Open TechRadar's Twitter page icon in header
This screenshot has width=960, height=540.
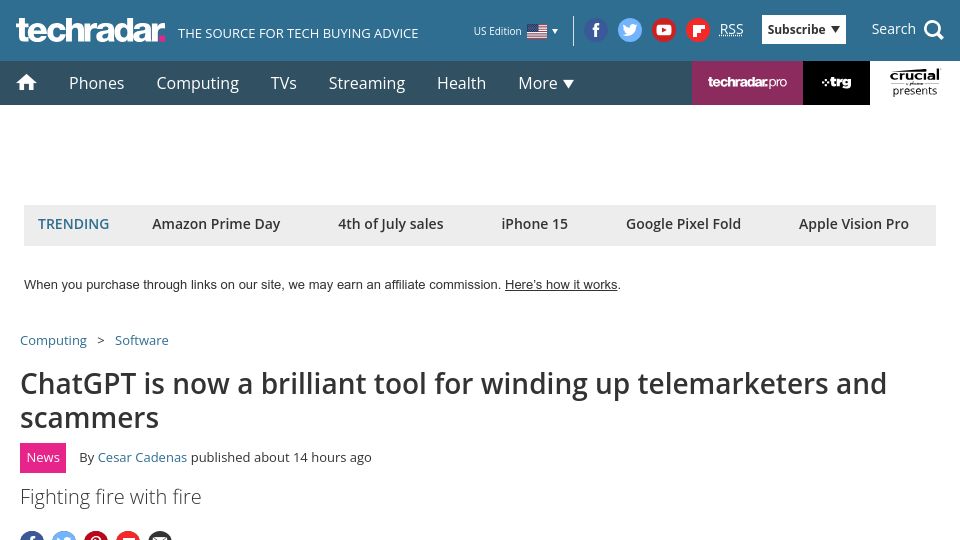[629, 29]
